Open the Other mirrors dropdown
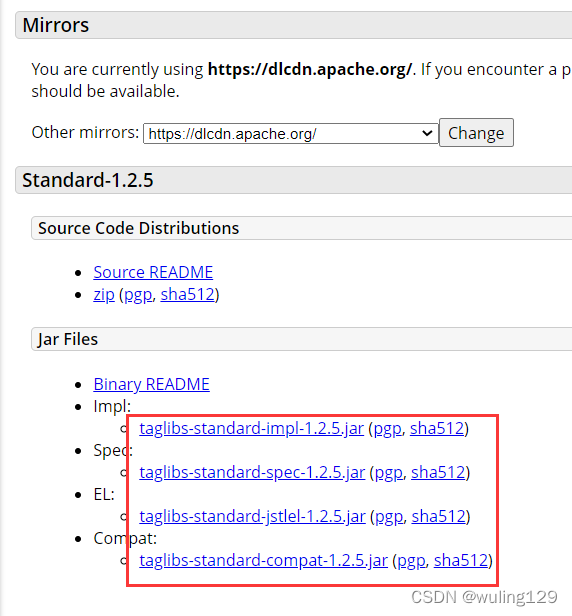Image resolution: width=572 pixels, height=616 pixels. coord(291,134)
